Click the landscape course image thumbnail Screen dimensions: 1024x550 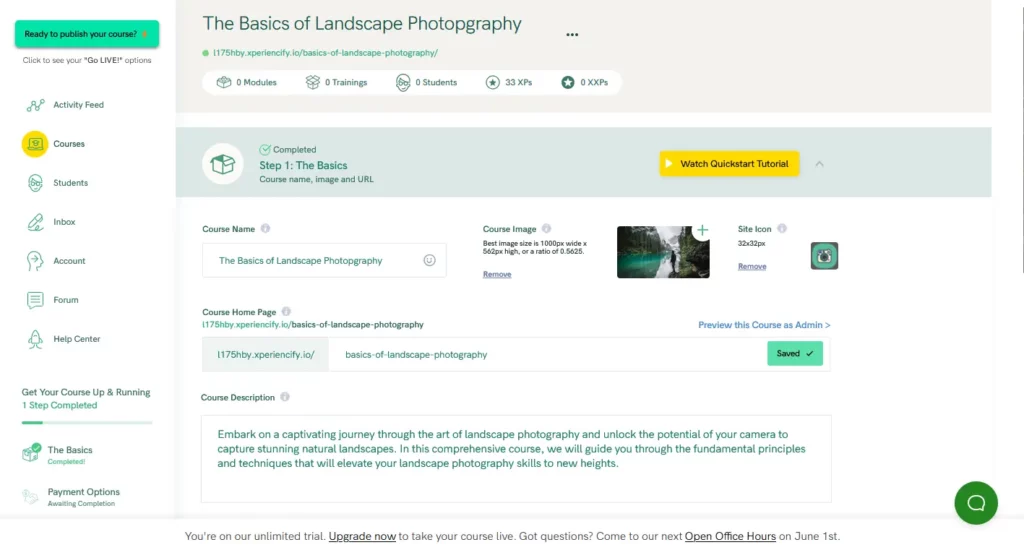663,252
